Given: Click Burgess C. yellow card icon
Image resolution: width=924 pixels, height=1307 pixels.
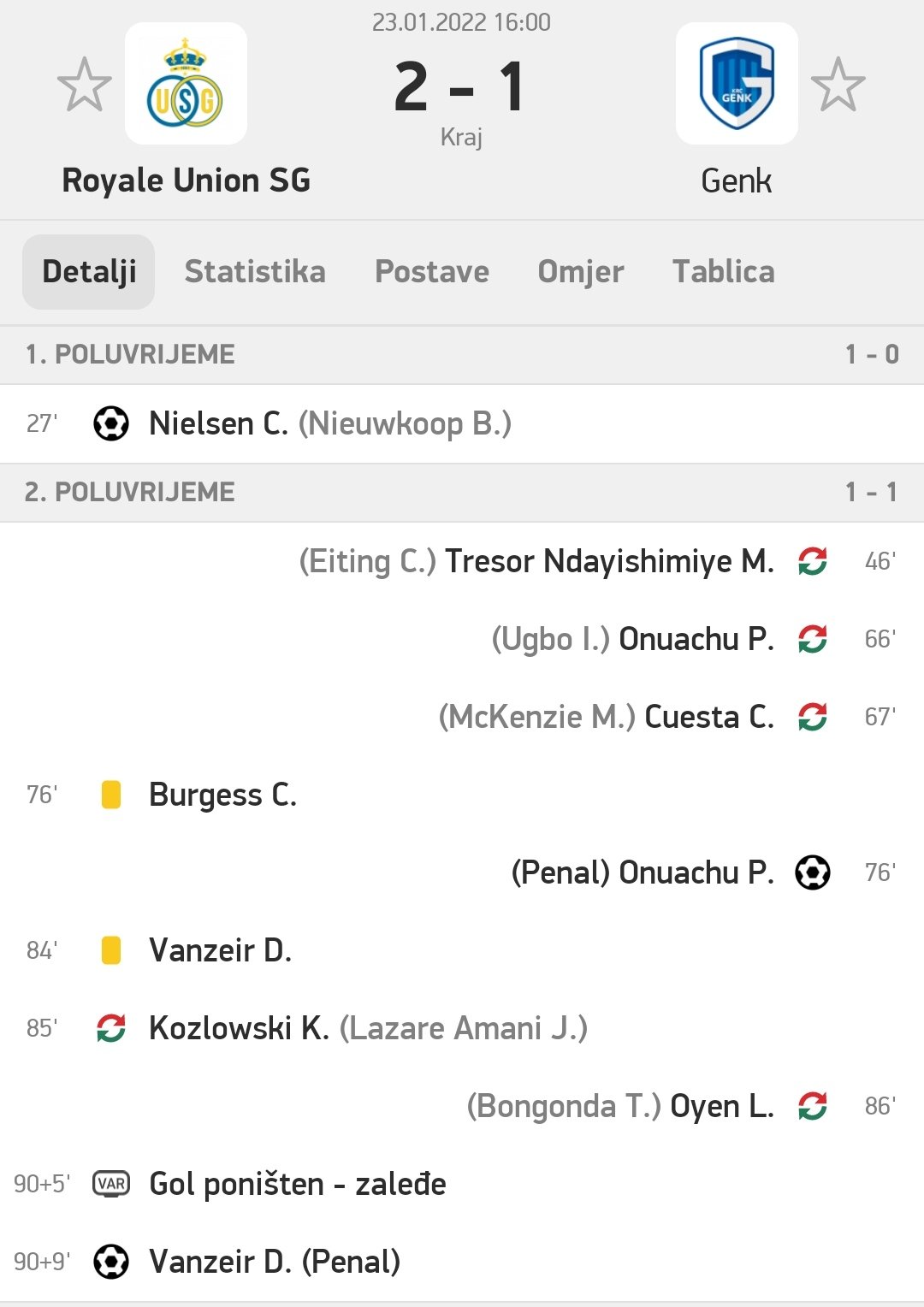Looking at the screenshot, I should pos(111,795).
